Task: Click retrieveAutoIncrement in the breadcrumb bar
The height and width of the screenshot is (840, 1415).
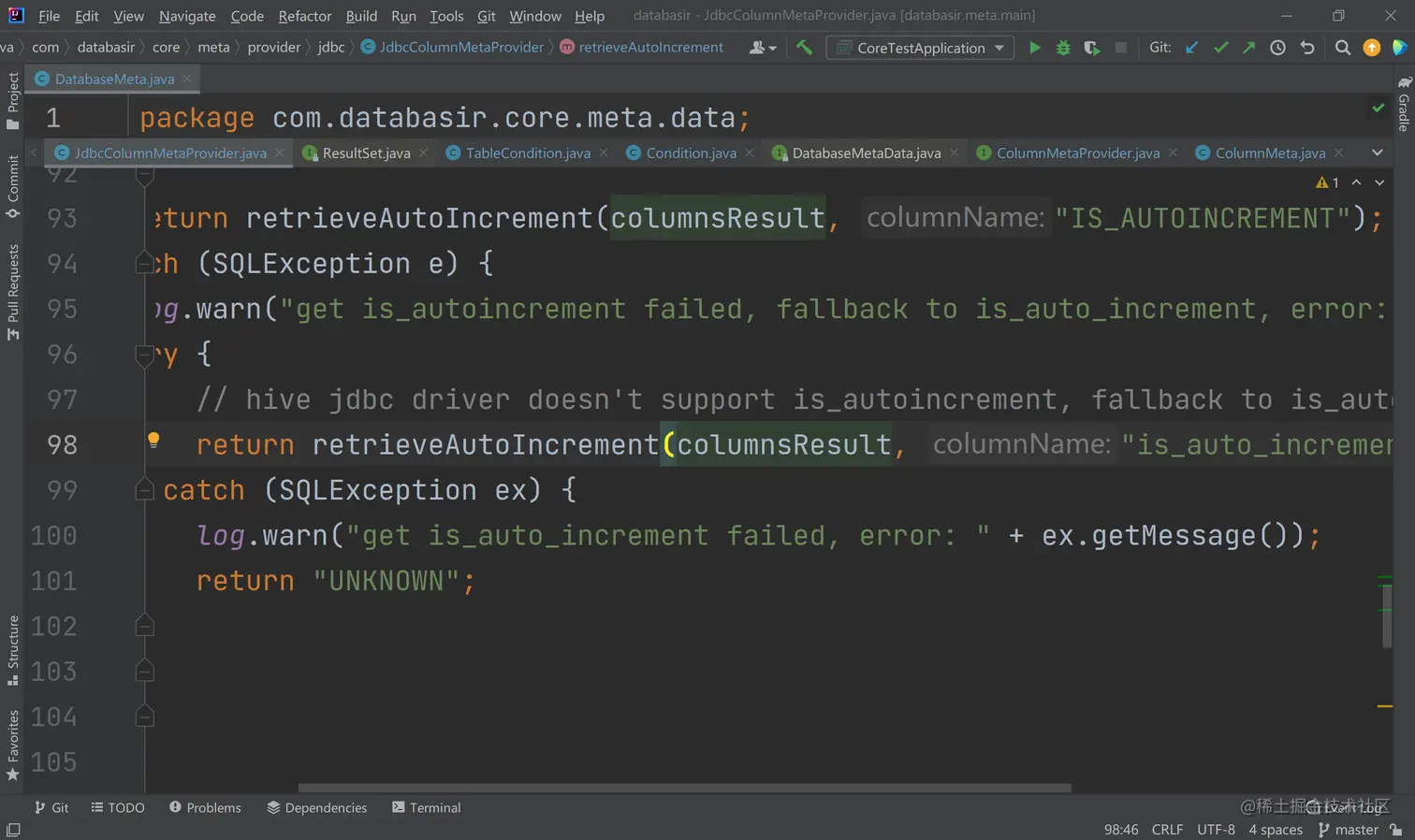Action: point(642,47)
